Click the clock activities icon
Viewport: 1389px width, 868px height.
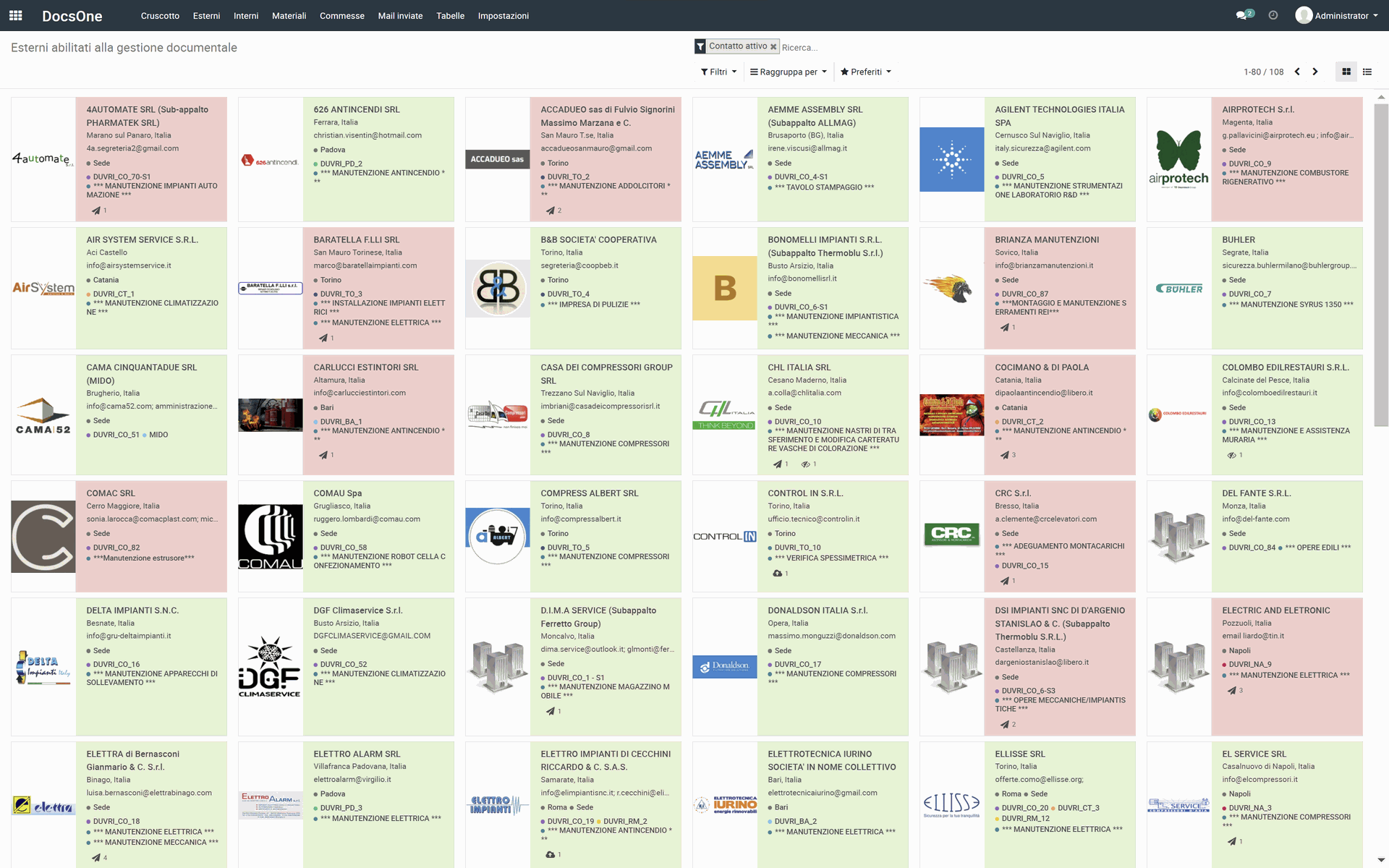tap(1273, 15)
